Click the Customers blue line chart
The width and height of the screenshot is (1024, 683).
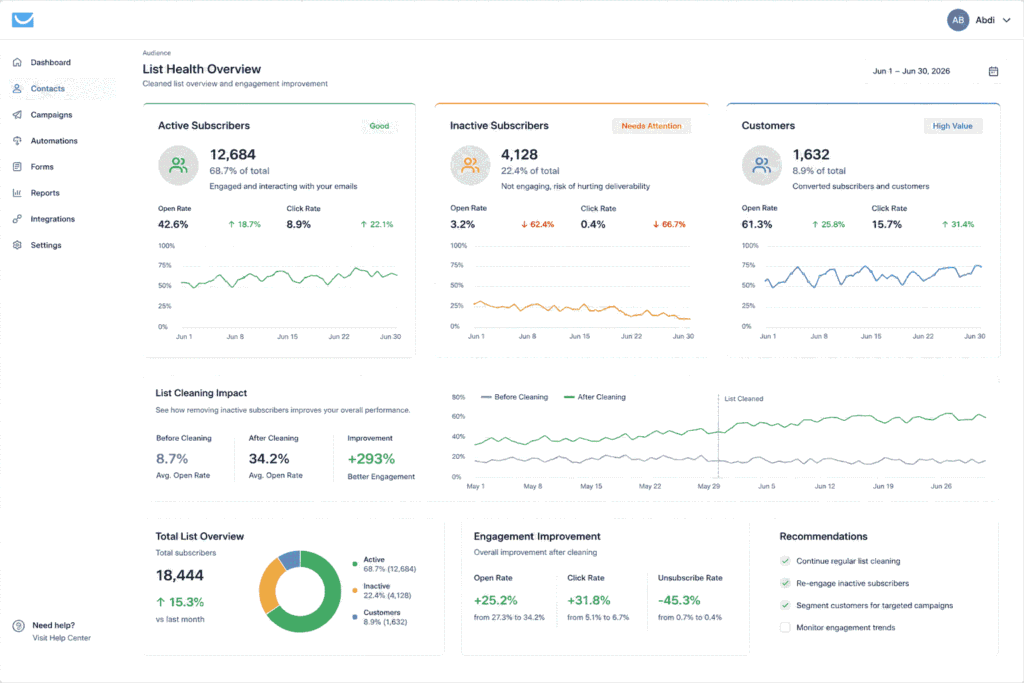pos(873,276)
